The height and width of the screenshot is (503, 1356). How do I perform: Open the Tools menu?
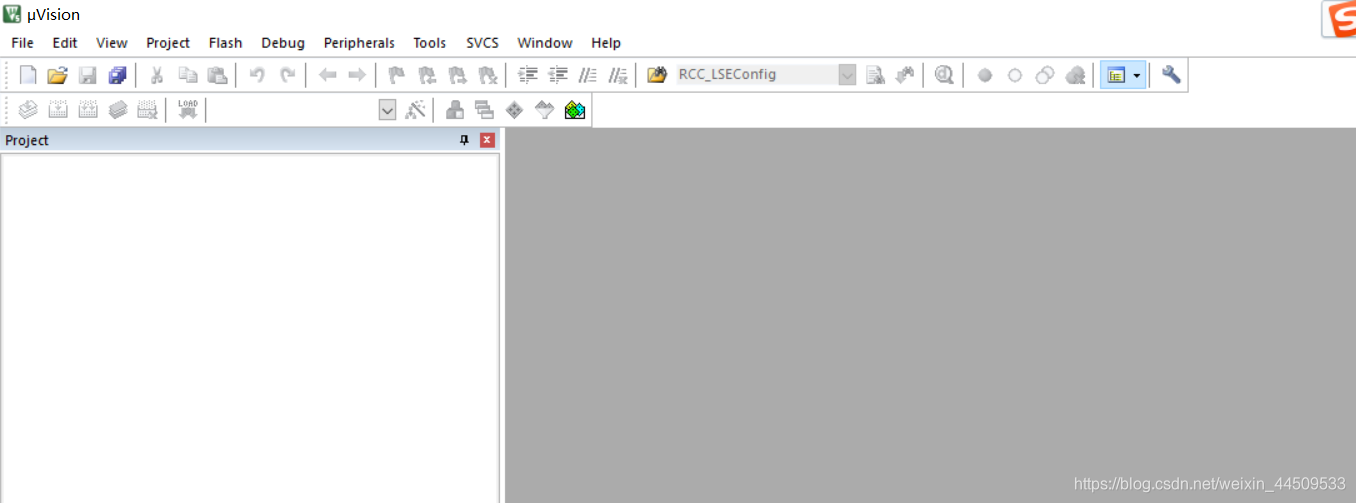[430, 43]
